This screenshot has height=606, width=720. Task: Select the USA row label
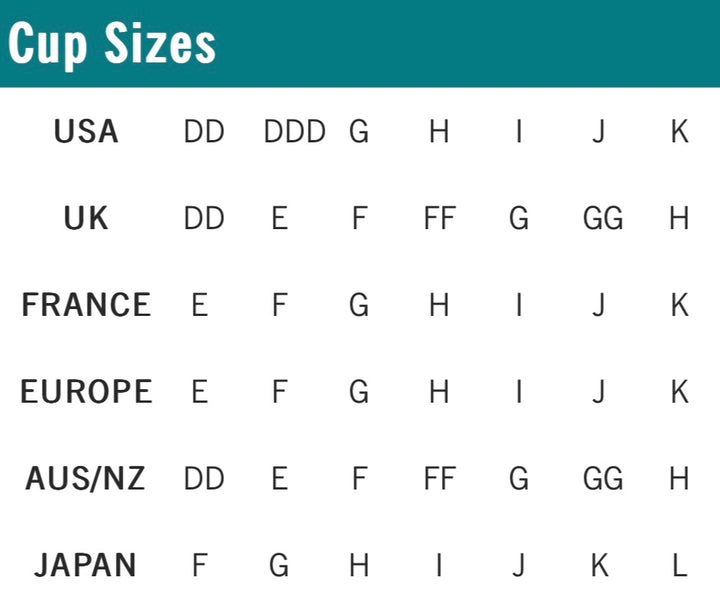coord(86,132)
